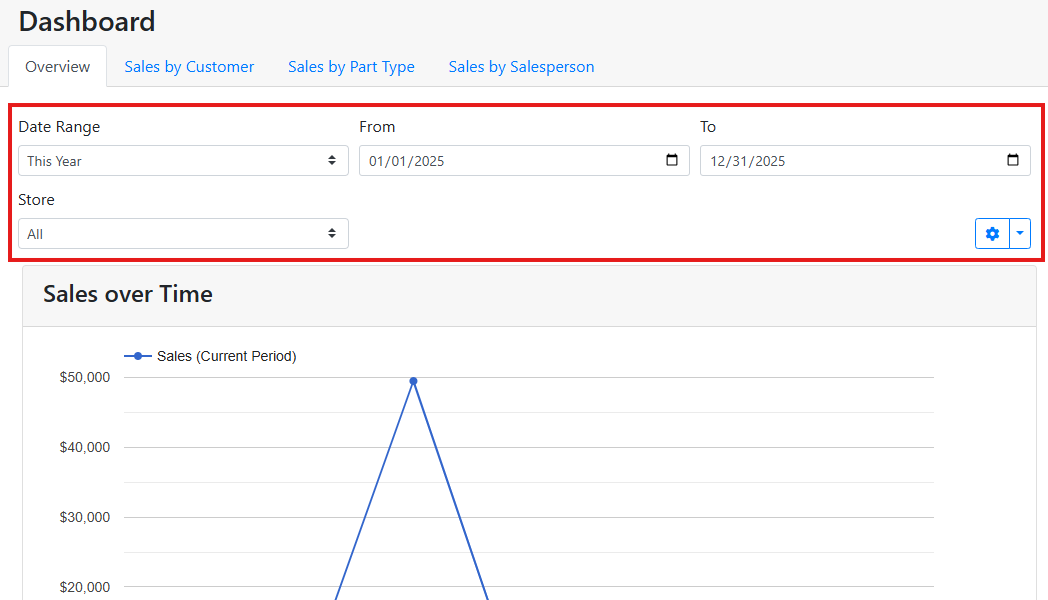Select the From date input field
Image resolution: width=1048 pixels, height=600 pixels.
coord(500,160)
